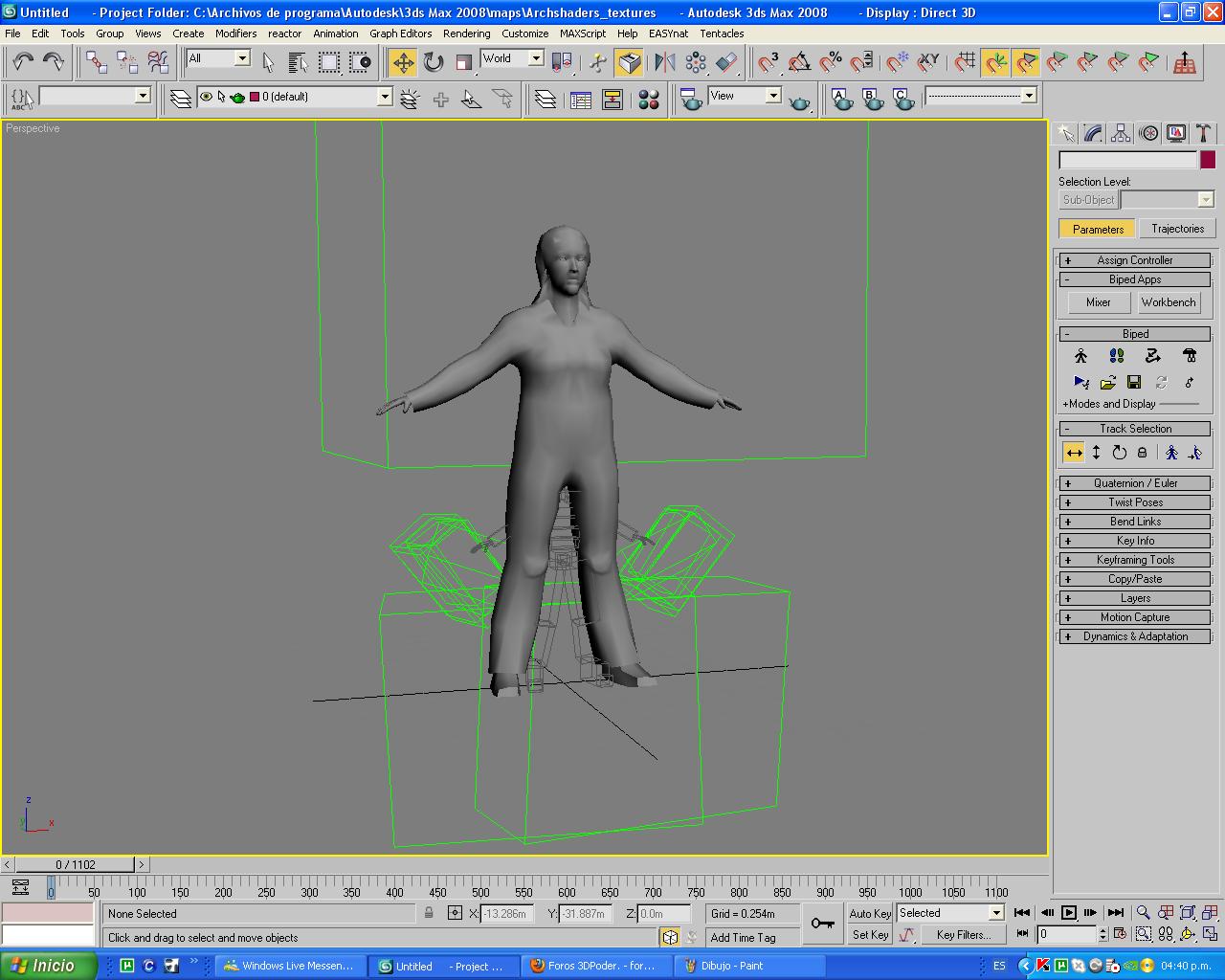The image size is (1225, 980).
Task: Open Selection Filter dropdown showing All
Action: point(218,58)
